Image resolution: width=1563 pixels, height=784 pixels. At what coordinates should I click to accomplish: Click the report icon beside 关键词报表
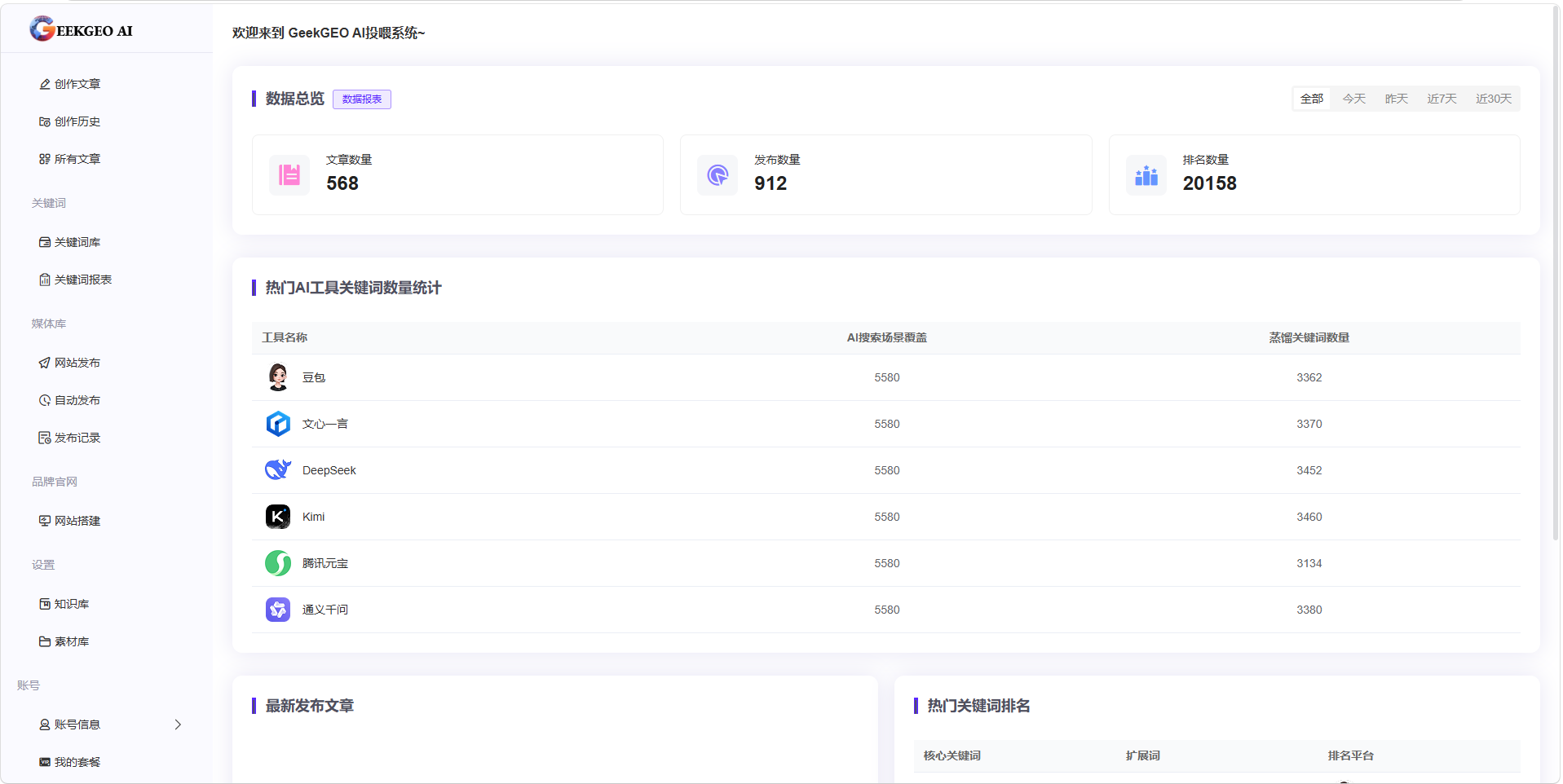coord(45,280)
